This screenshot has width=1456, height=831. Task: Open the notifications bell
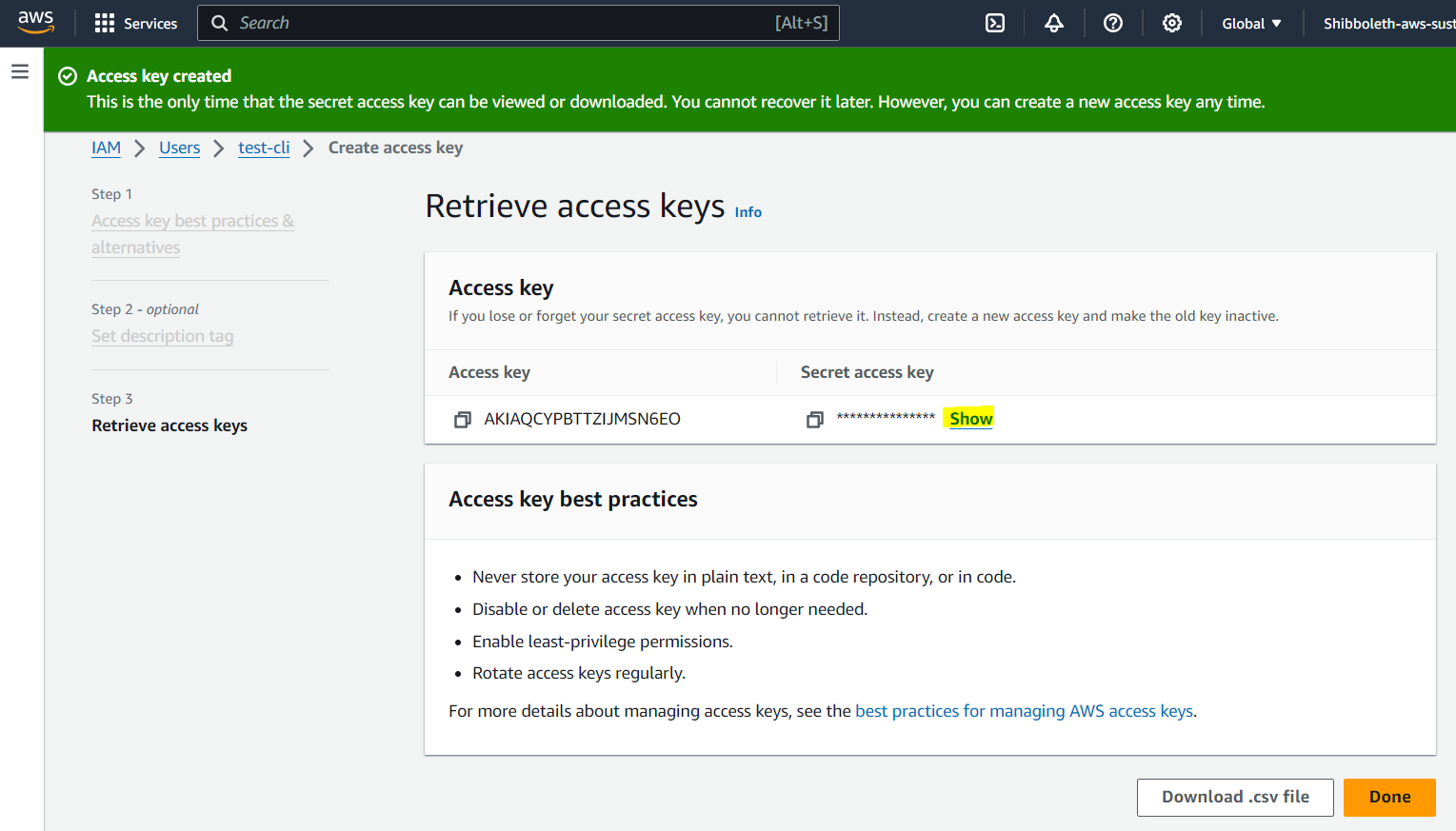pos(1054,23)
